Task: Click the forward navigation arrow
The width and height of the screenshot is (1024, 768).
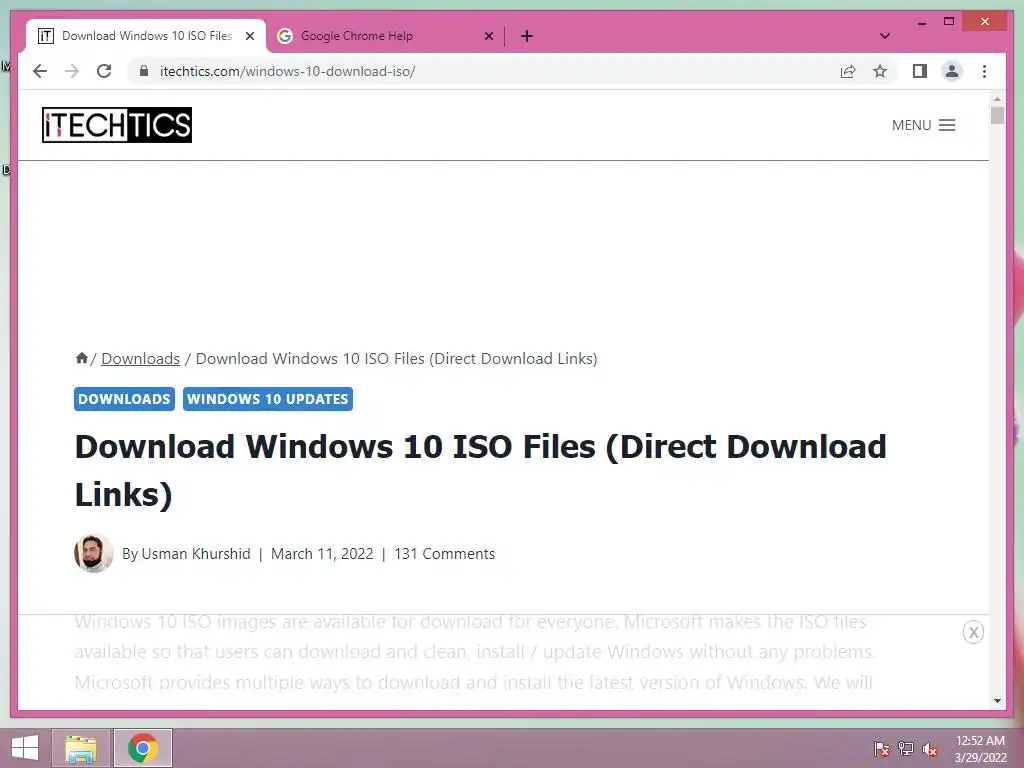Action: 72,71
